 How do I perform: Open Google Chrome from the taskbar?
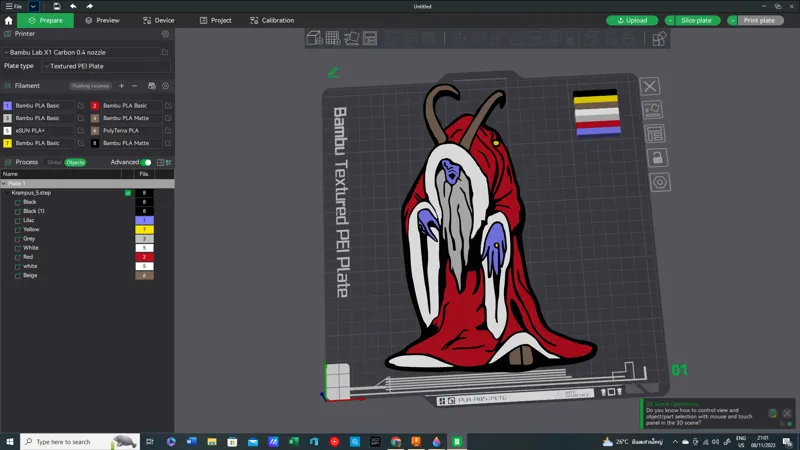click(x=395, y=441)
